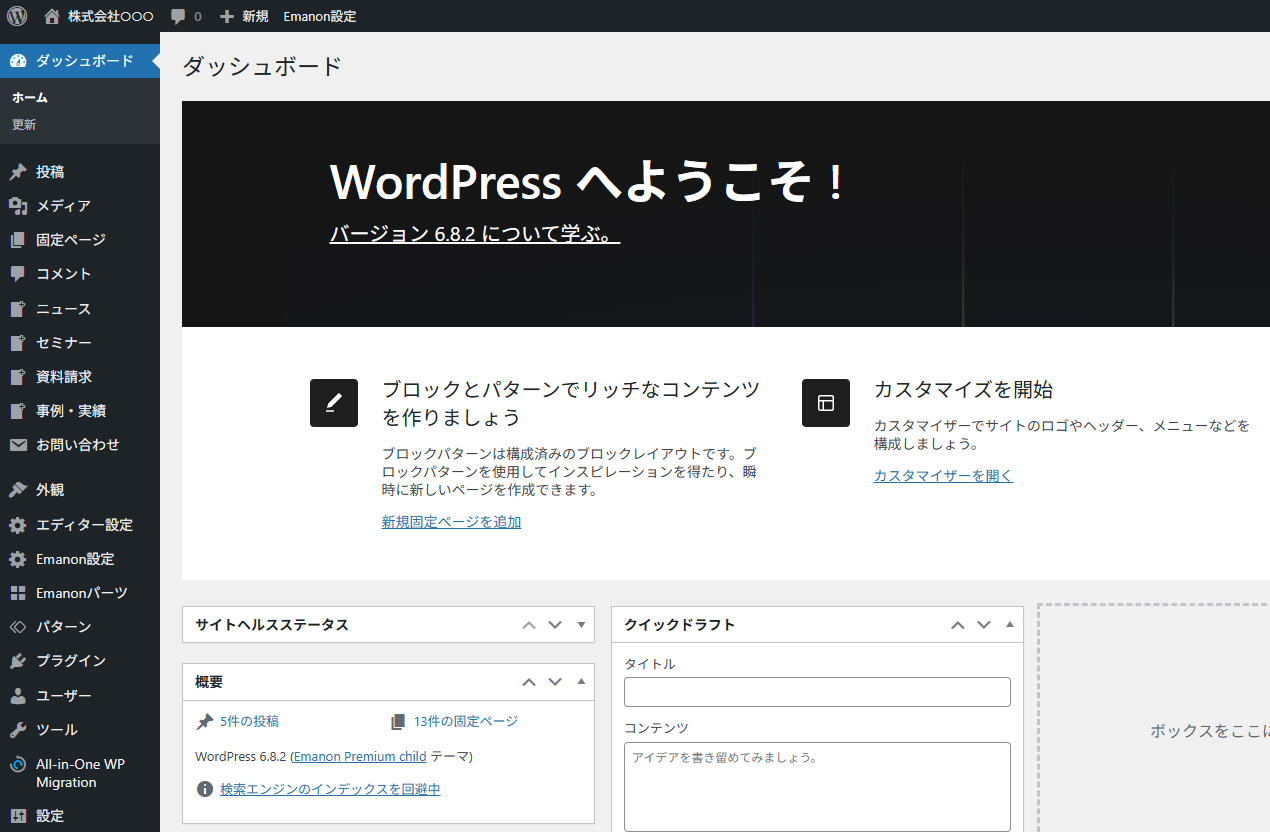
Task: Click the layout icon beside カスタマイズを開始
Action: pyautogui.click(x=826, y=403)
